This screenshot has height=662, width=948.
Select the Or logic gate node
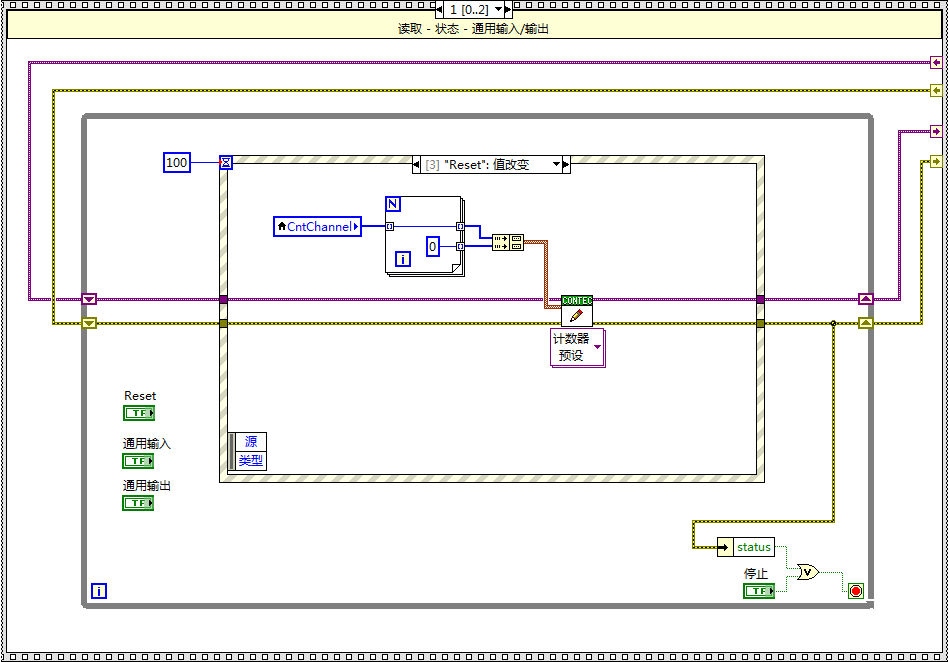pos(807,572)
